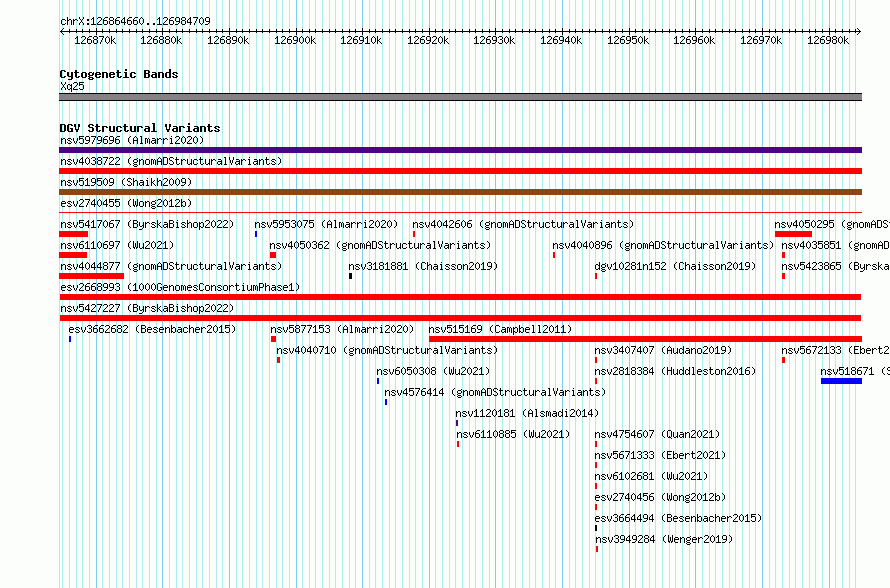Screen dimensions: 890x588
Task: Select the Xq25 band label
Action: coord(72,86)
